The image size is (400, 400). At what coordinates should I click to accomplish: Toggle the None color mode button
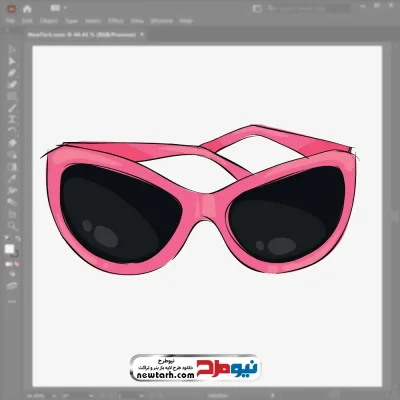16,264
